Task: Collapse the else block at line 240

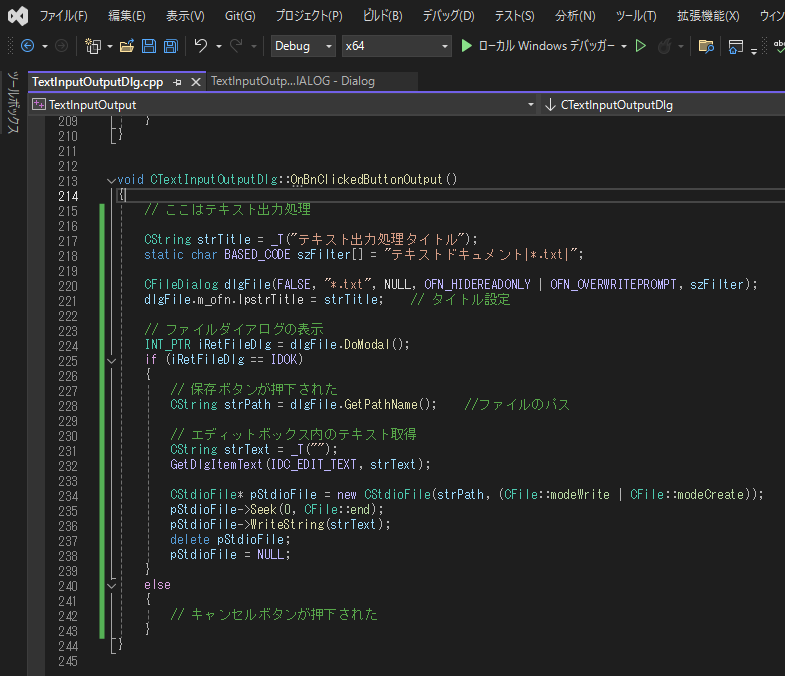Action: pos(110,585)
